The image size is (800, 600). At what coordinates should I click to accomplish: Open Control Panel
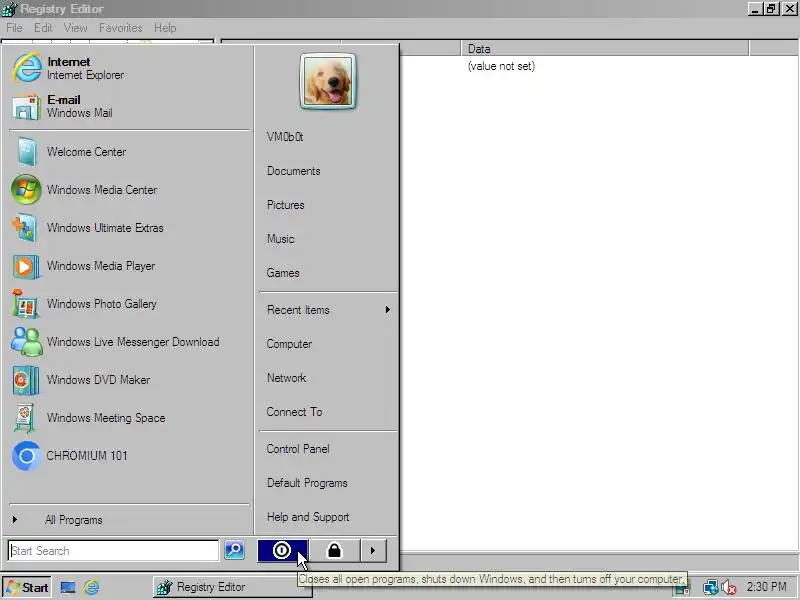tap(298, 449)
